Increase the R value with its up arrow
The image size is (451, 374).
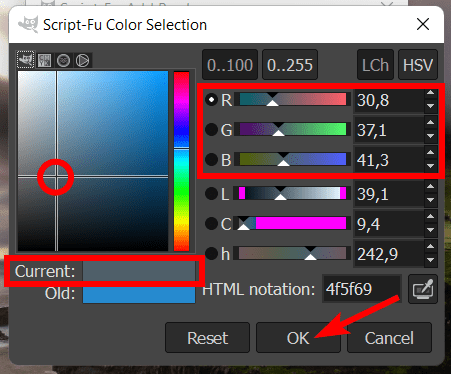click(431, 93)
